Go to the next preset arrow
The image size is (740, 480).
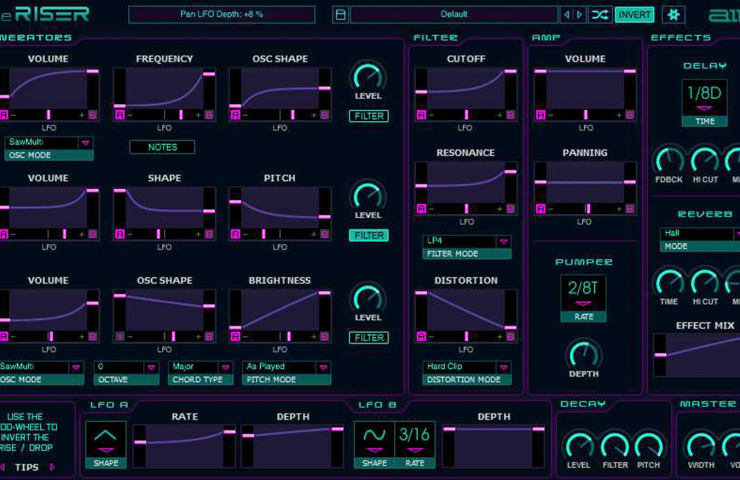580,15
